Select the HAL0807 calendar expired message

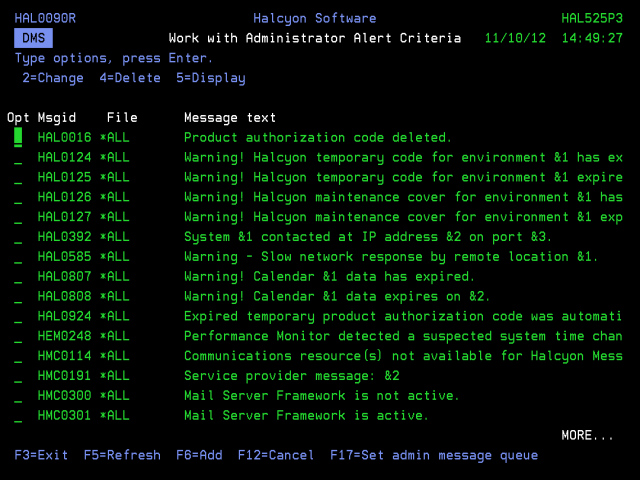pos(329,277)
